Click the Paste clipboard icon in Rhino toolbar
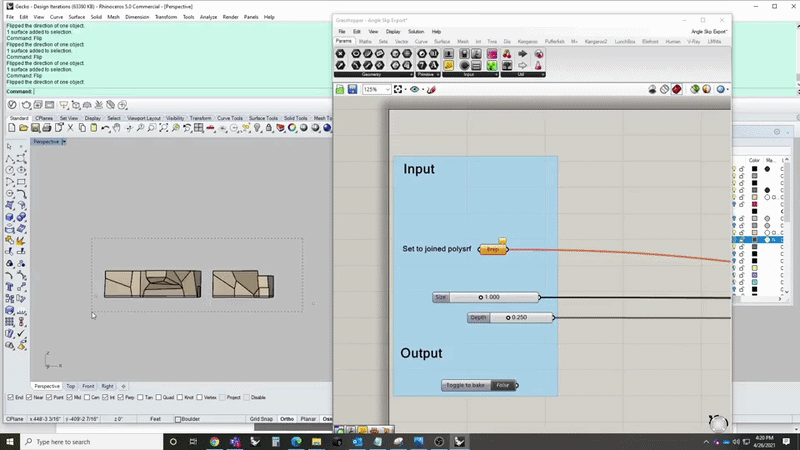Screen dimensions: 800x450 pos(94,128)
